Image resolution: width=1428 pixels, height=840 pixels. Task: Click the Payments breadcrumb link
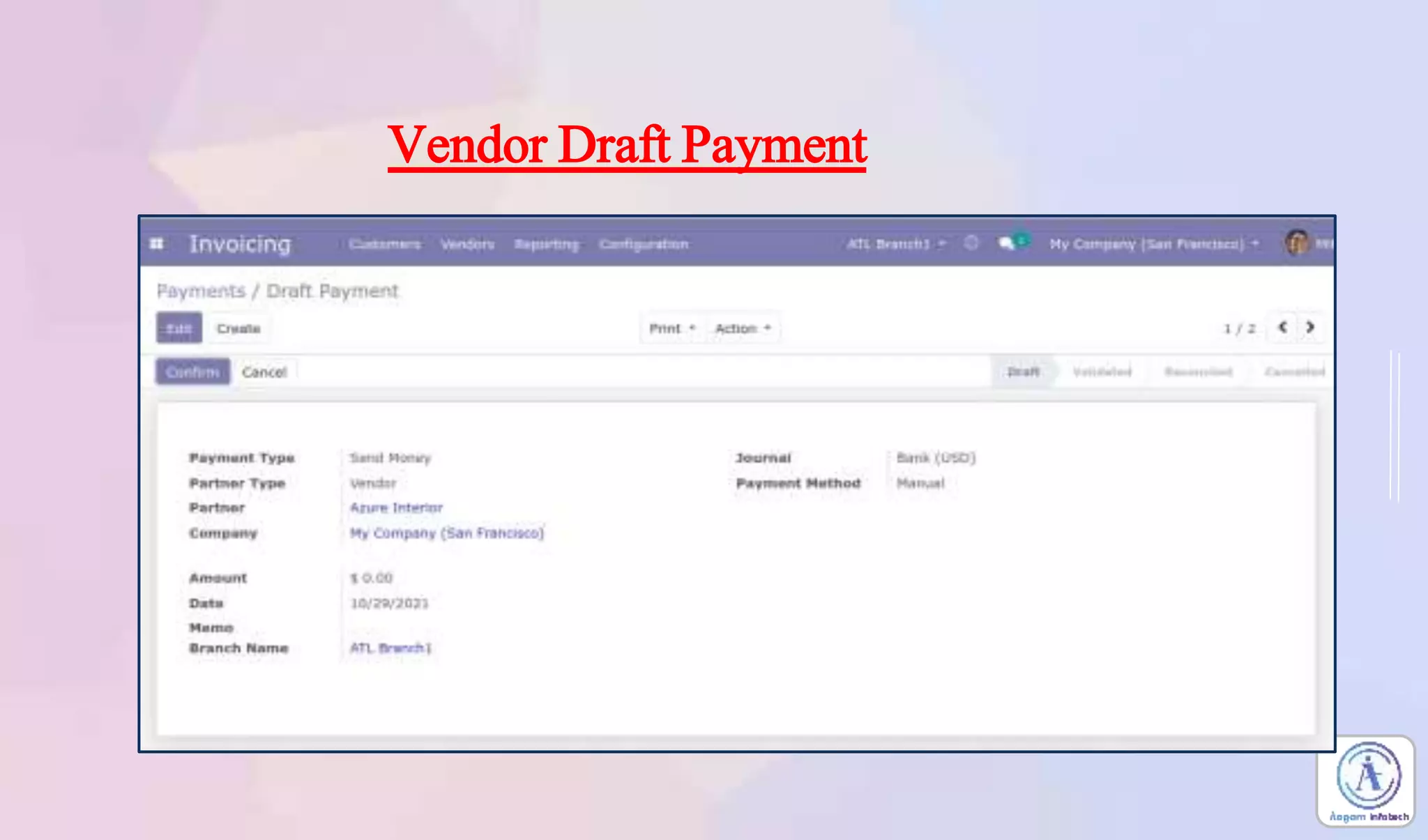click(x=201, y=291)
